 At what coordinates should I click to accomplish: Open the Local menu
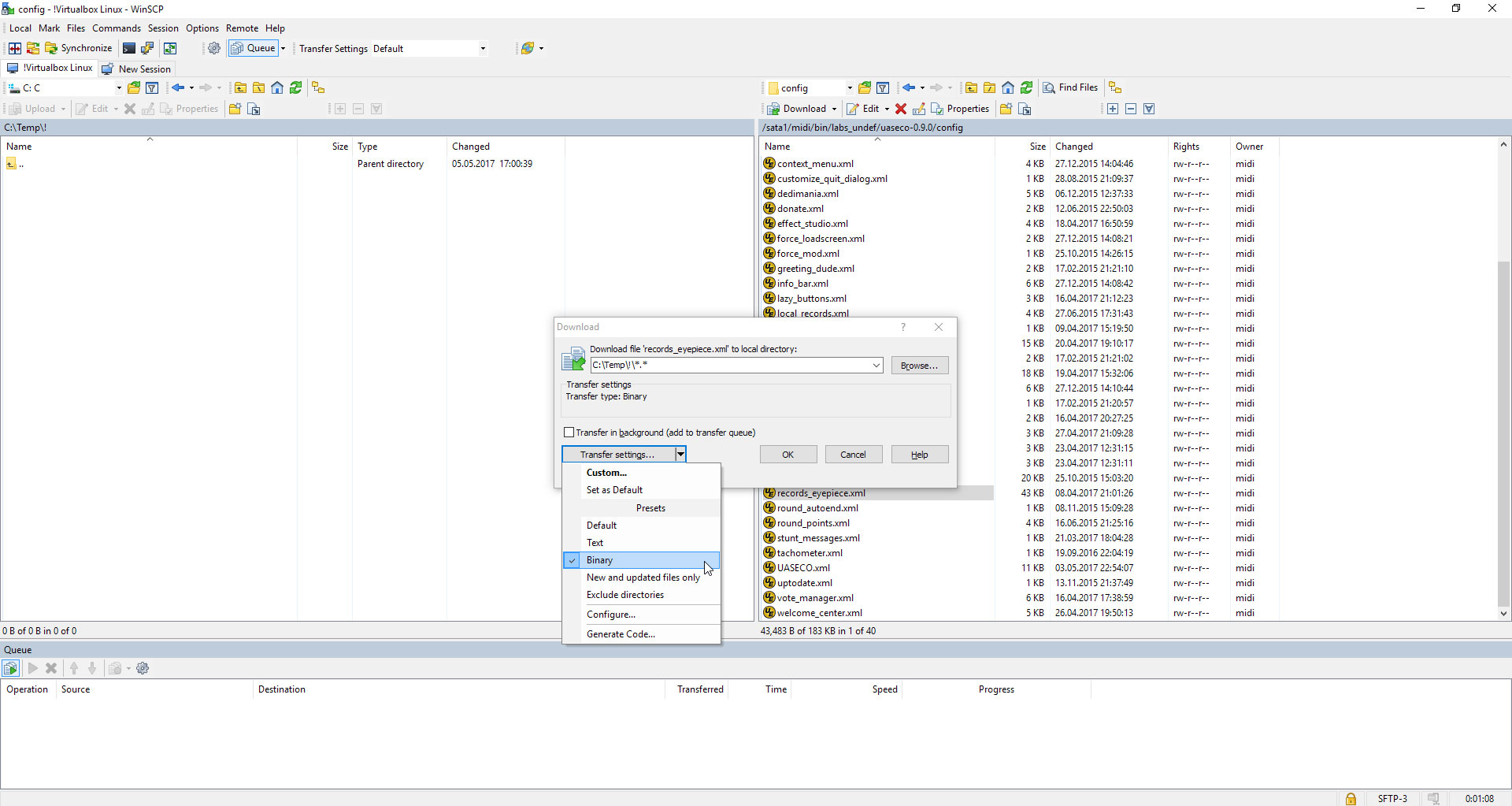click(x=20, y=28)
